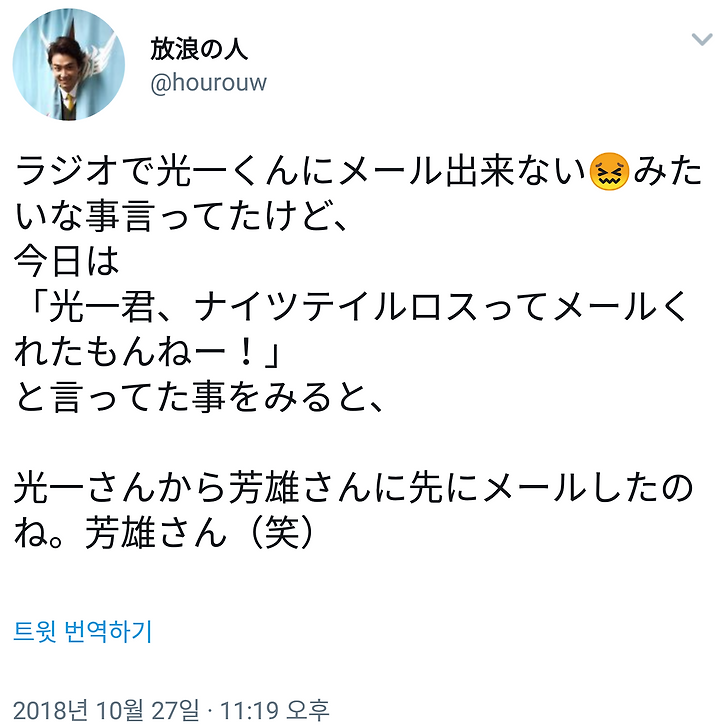
Task: Translate tweet via 트윗 번역하기 link
Action: point(83,631)
